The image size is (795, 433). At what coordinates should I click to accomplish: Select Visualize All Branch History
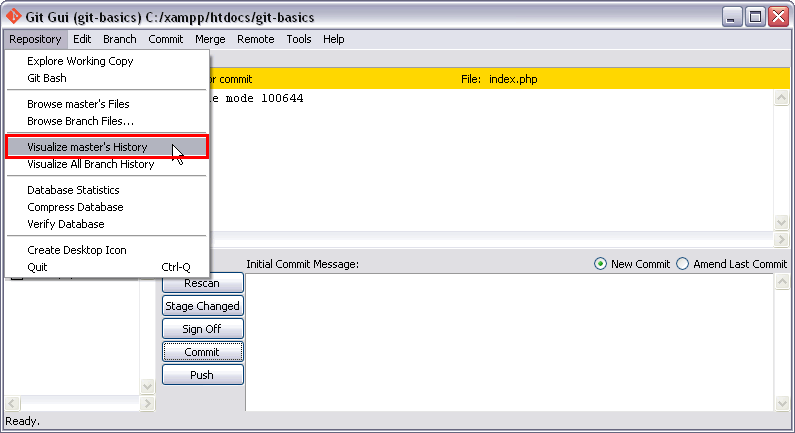tap(90, 164)
